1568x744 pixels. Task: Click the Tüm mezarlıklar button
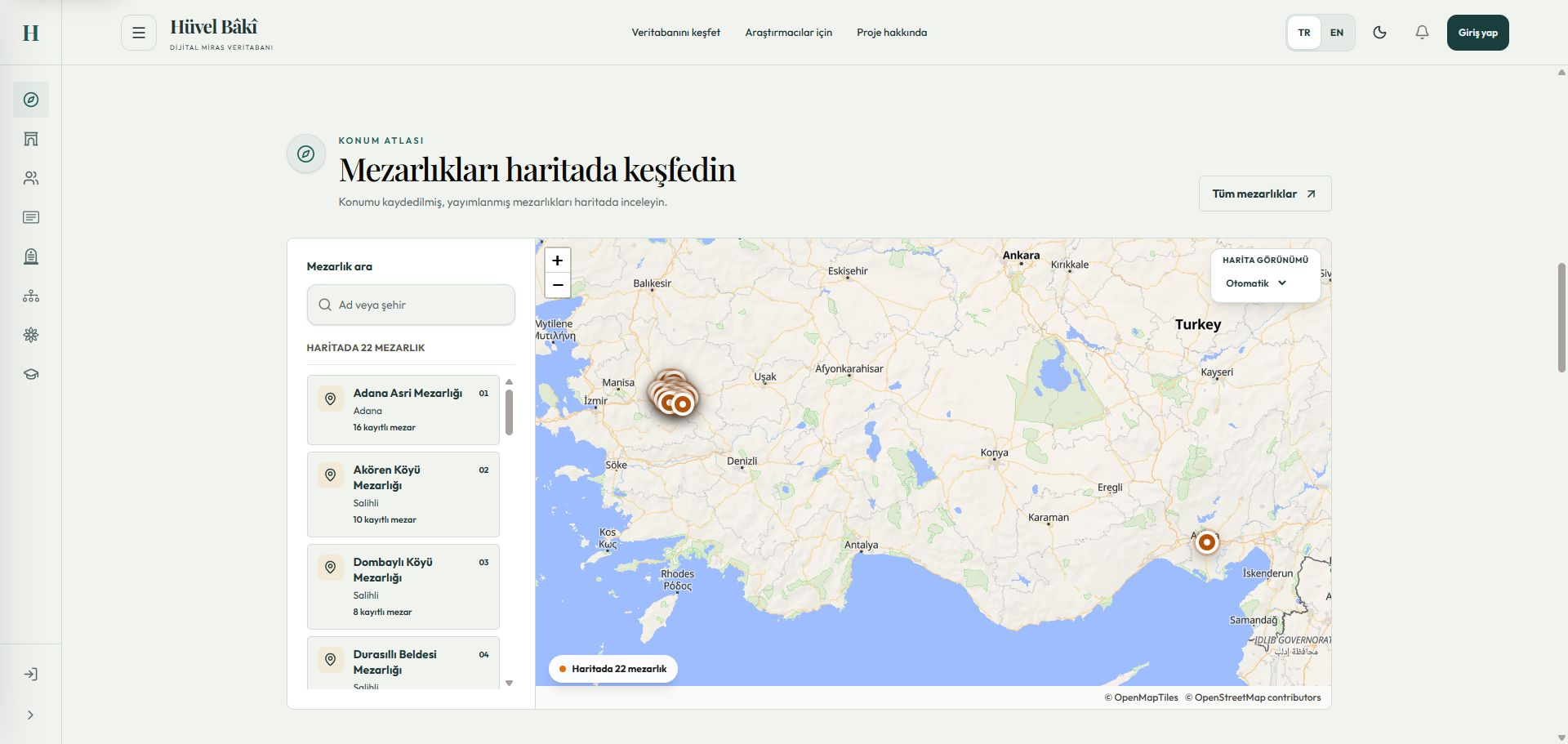(x=1265, y=194)
